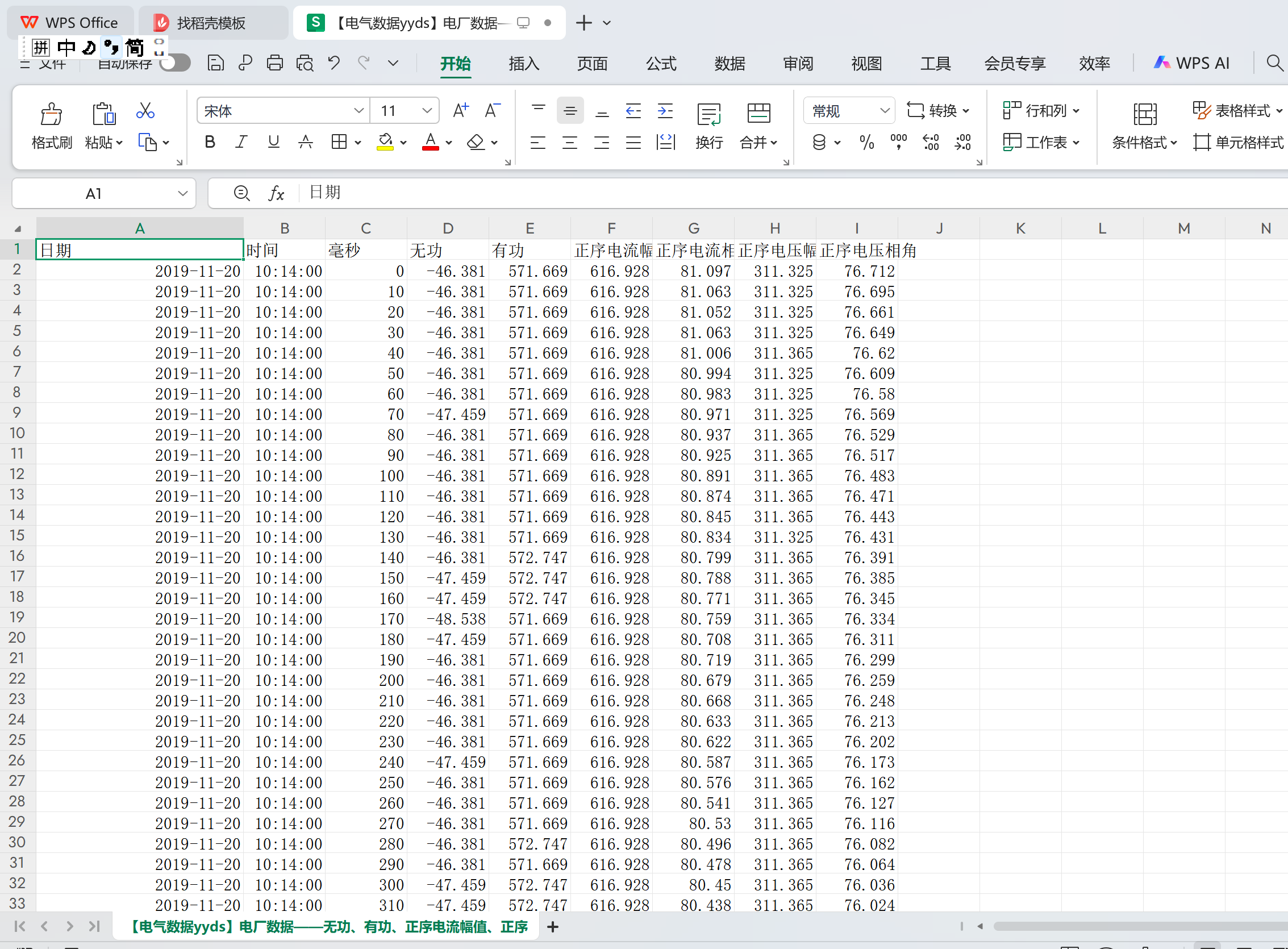Image resolution: width=1288 pixels, height=949 pixels.
Task: Toggle bold formatting
Action: click(210, 142)
